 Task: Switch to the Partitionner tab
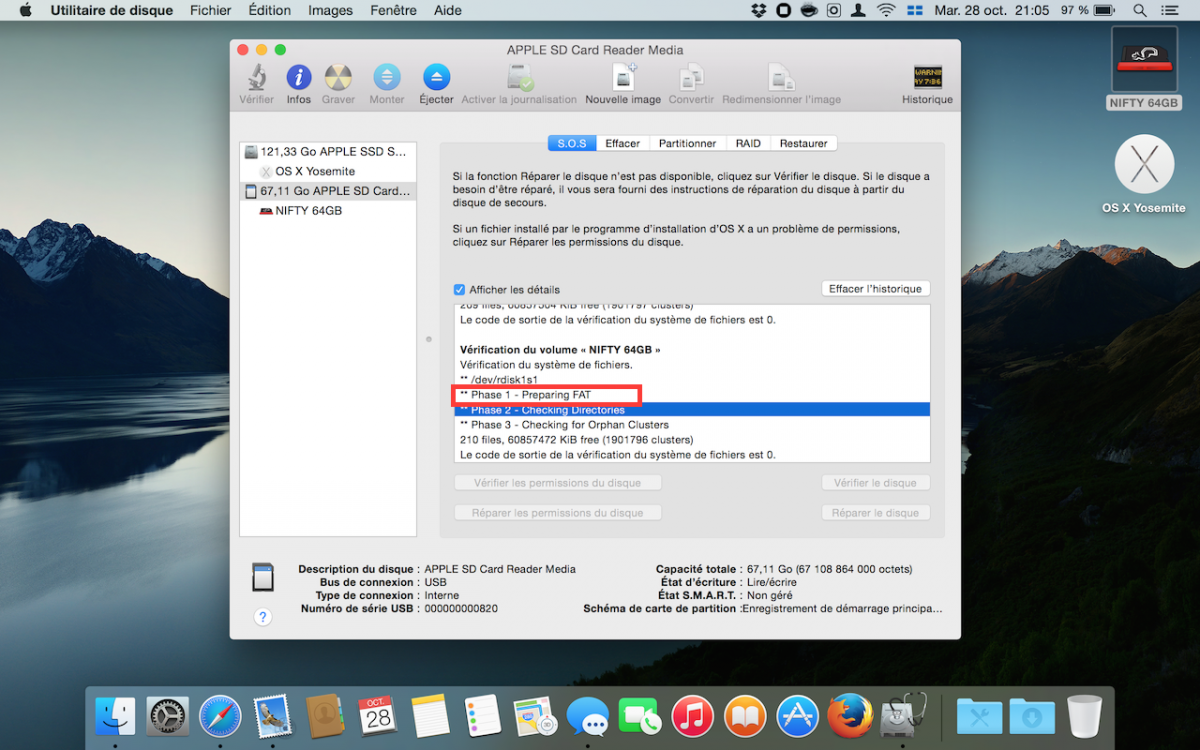click(x=688, y=143)
